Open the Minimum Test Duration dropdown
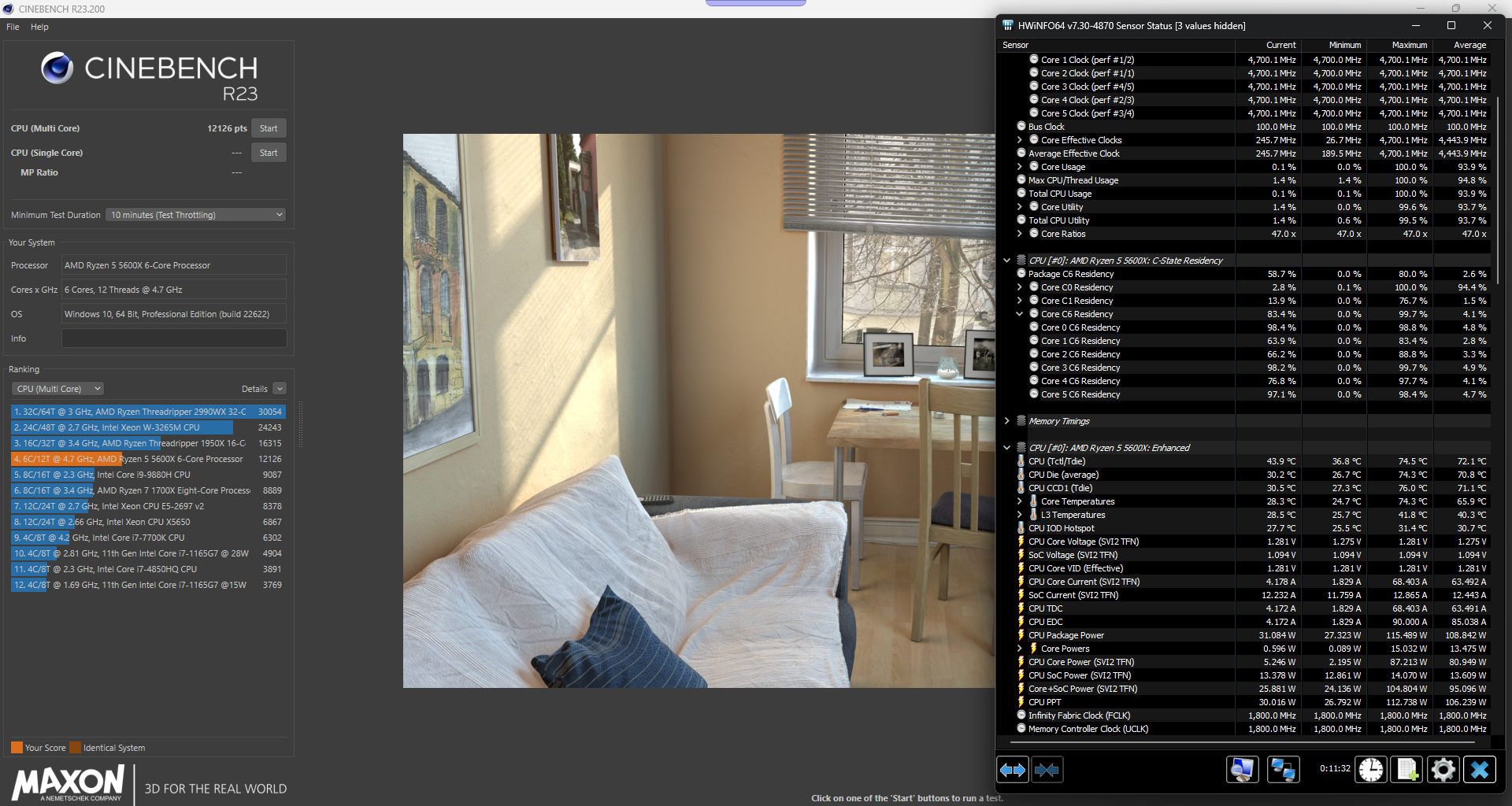1512x806 pixels. (x=195, y=215)
